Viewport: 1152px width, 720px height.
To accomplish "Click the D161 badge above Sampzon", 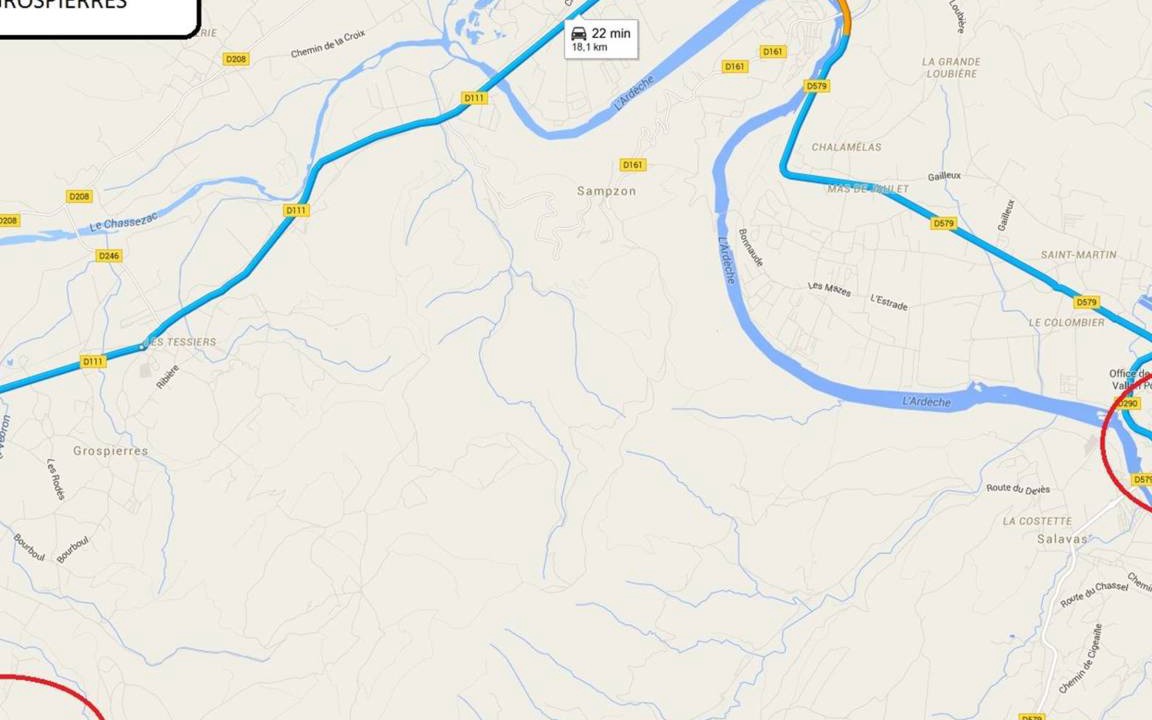I will click(x=633, y=165).
